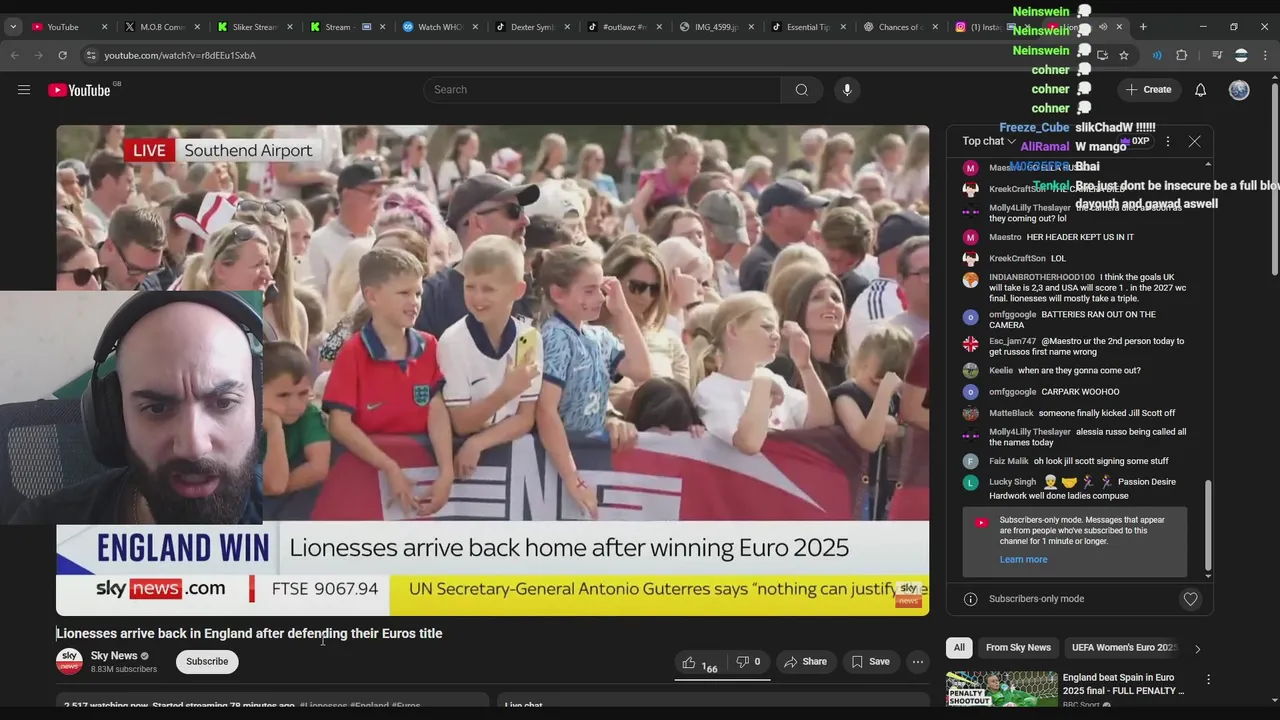The height and width of the screenshot is (720, 1280).
Task: Close the Watch WHO browser tab
Action: [x=474, y=27]
